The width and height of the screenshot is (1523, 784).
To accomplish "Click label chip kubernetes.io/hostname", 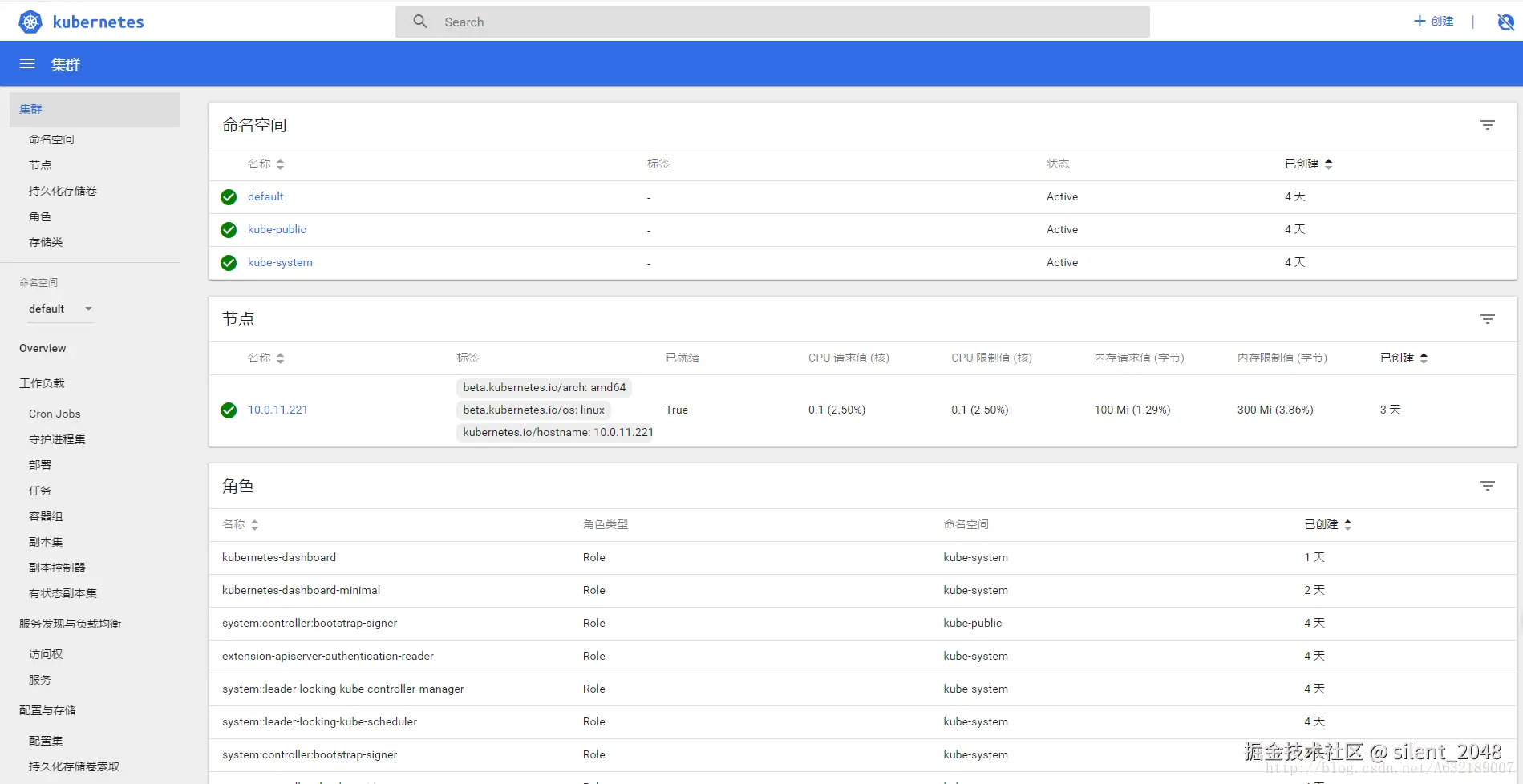I will [x=555, y=432].
